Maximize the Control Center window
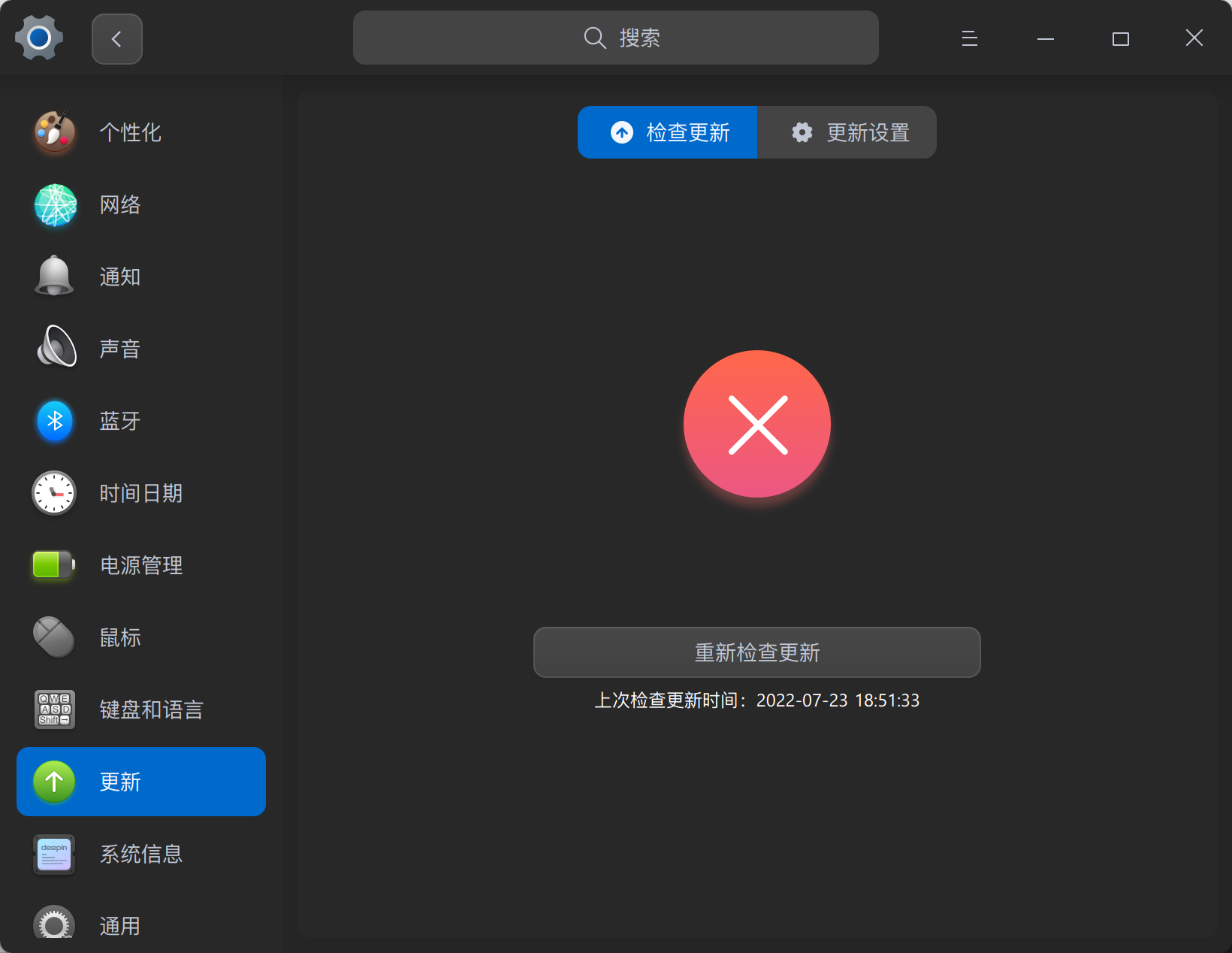 1121,38
